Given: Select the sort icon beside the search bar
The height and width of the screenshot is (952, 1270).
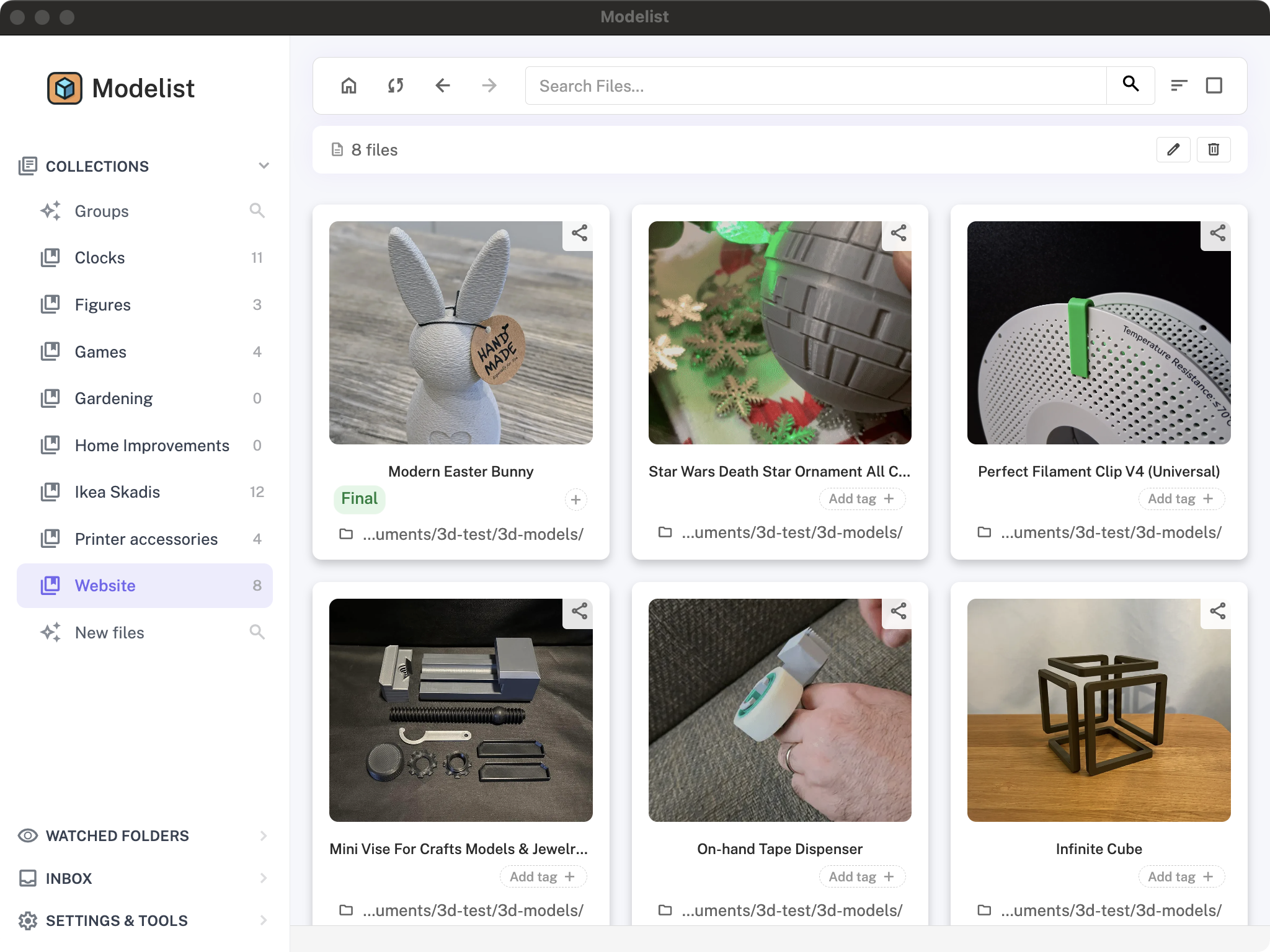Looking at the screenshot, I should click(x=1179, y=86).
